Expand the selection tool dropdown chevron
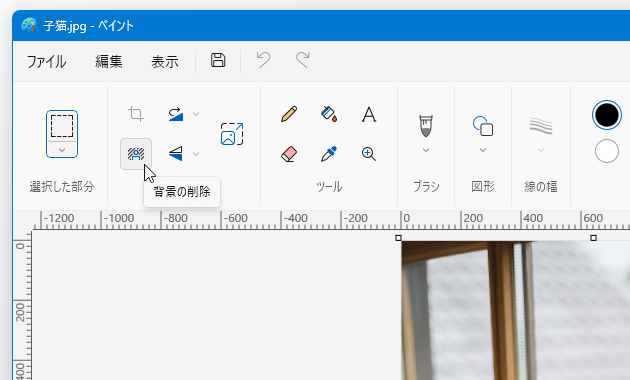 (62, 150)
